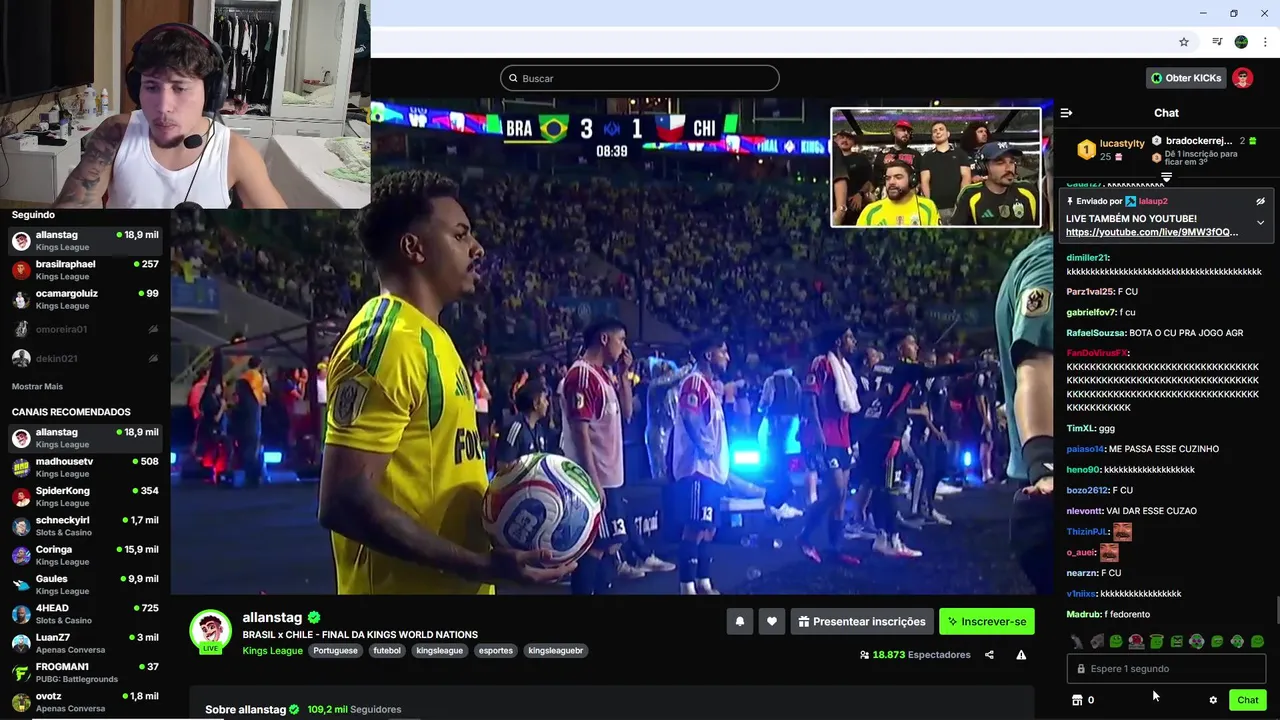Viewport: 1280px width, 720px height.
Task: Select the Kings League category link
Action: (x=272, y=650)
